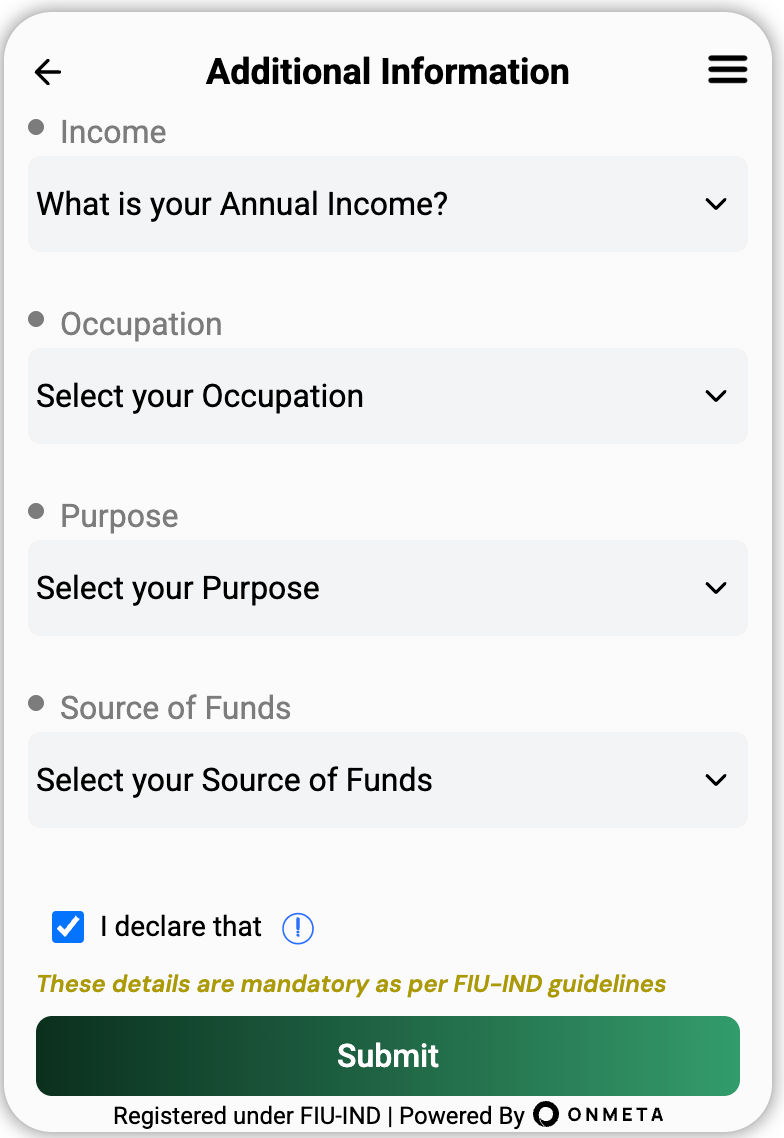Click the "I declare that" label
This screenshot has width=784, height=1138.
[181, 927]
